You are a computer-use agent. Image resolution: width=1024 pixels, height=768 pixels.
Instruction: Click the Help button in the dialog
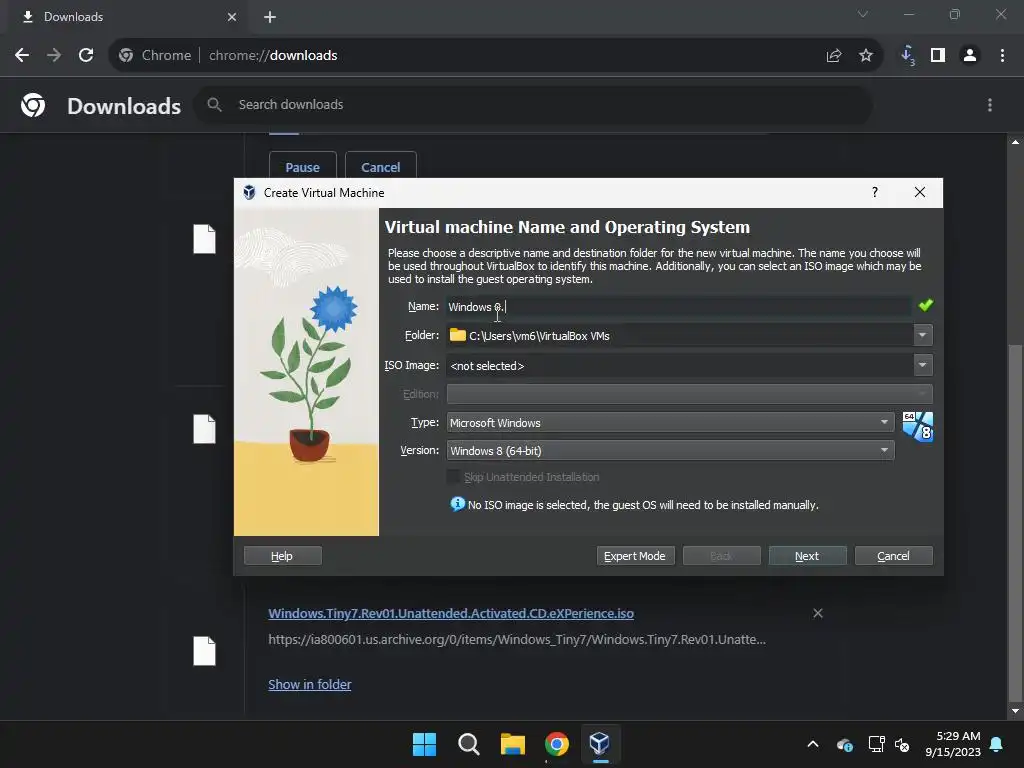point(282,556)
